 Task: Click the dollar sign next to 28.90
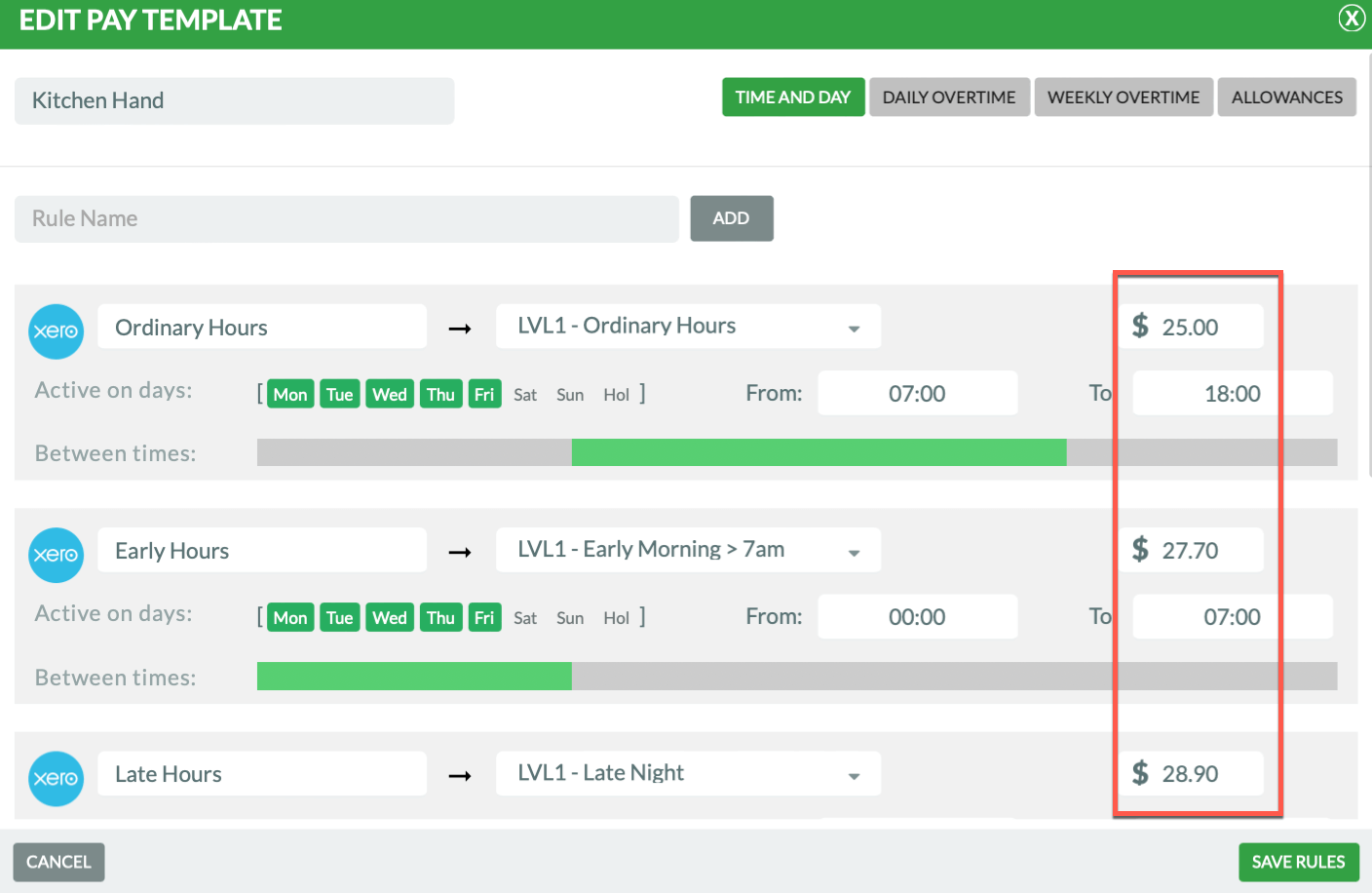point(1140,773)
